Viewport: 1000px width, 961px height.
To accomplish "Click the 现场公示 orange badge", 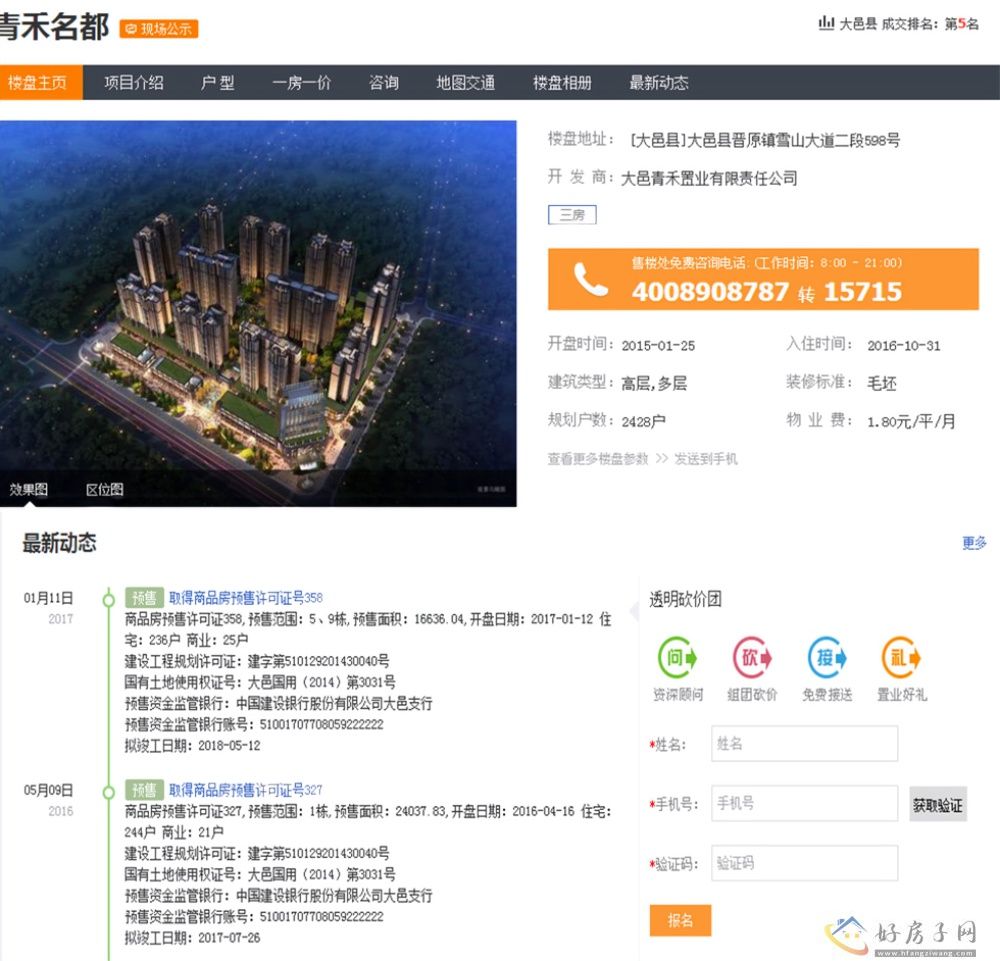I will 159,29.
